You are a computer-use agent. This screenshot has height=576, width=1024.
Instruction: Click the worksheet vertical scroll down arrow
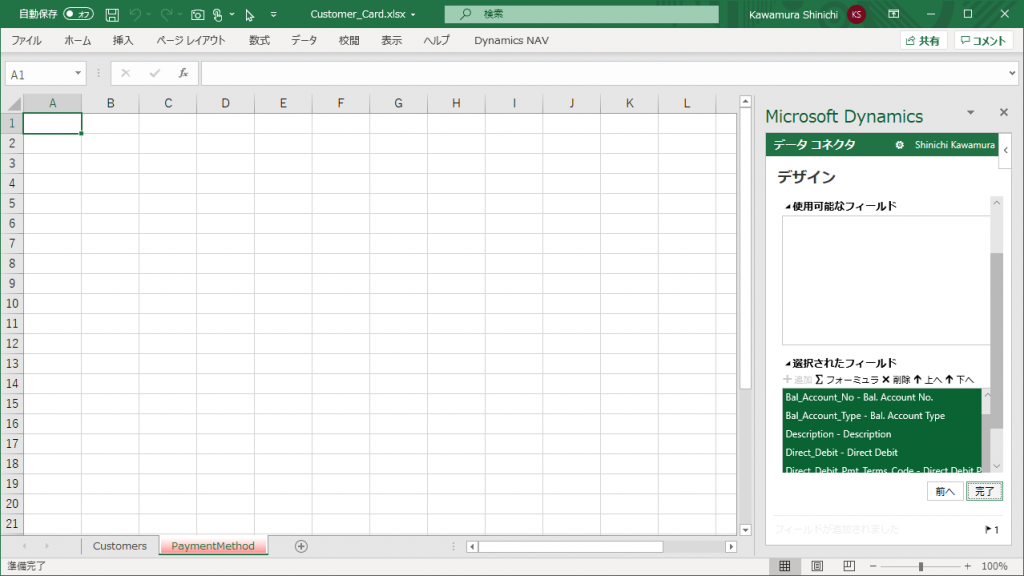pos(745,530)
